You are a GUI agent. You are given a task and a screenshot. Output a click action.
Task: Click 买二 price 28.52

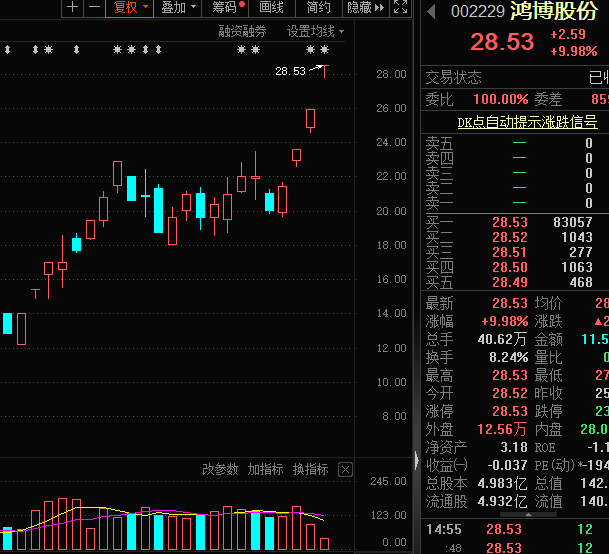click(x=510, y=237)
